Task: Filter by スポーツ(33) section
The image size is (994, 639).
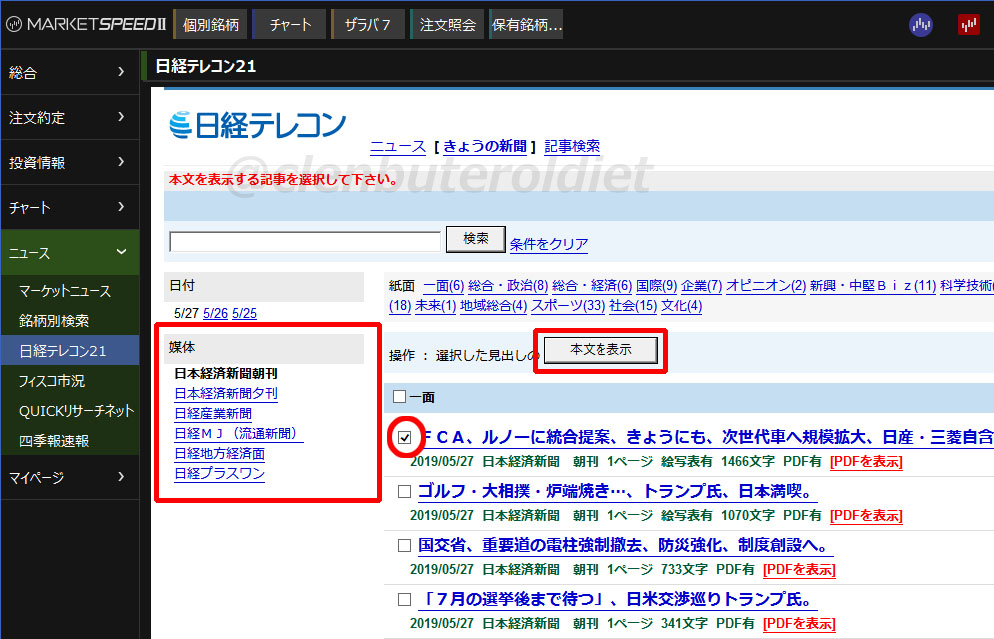Action: click(568, 306)
